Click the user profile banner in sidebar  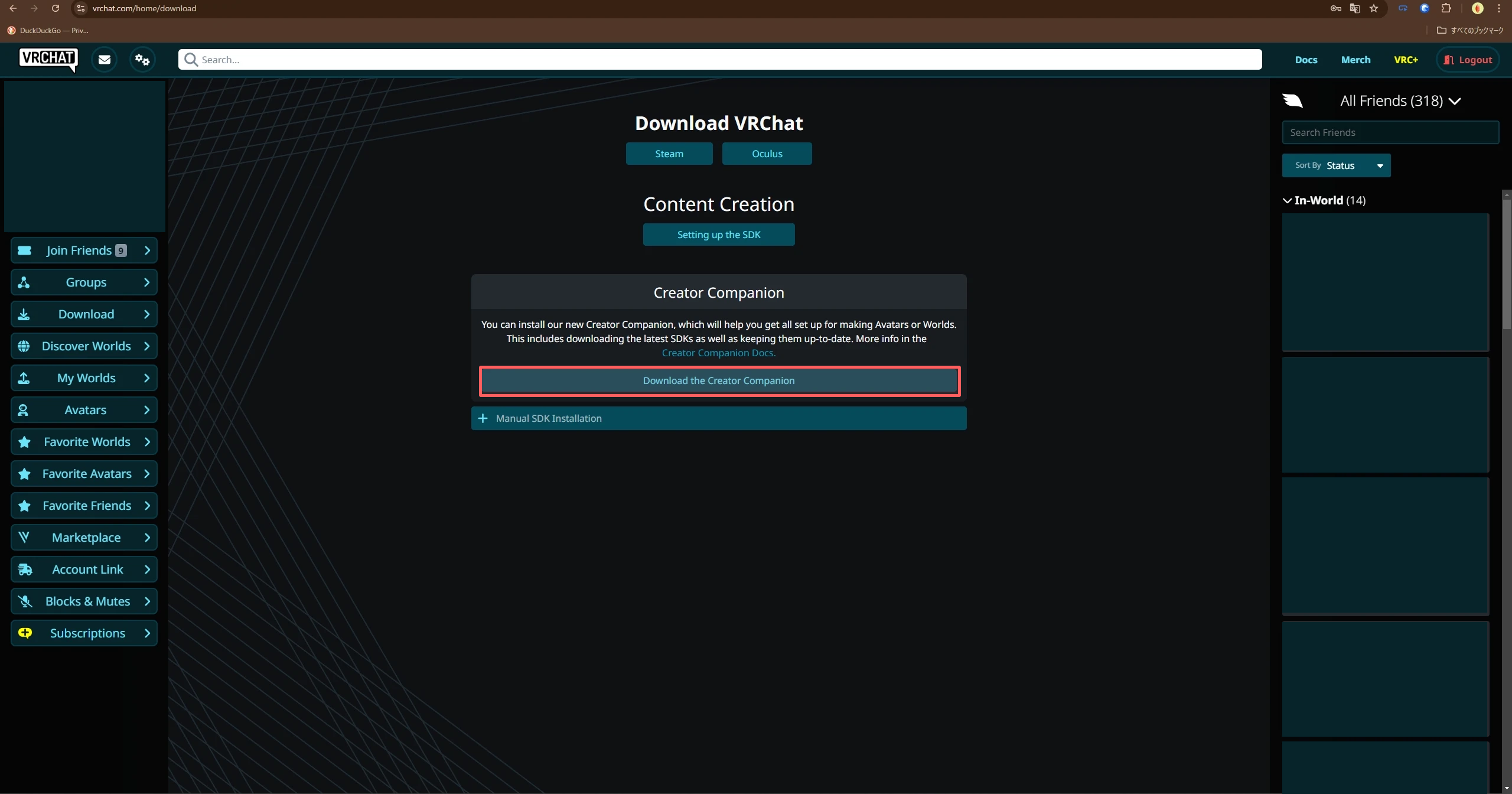84,156
